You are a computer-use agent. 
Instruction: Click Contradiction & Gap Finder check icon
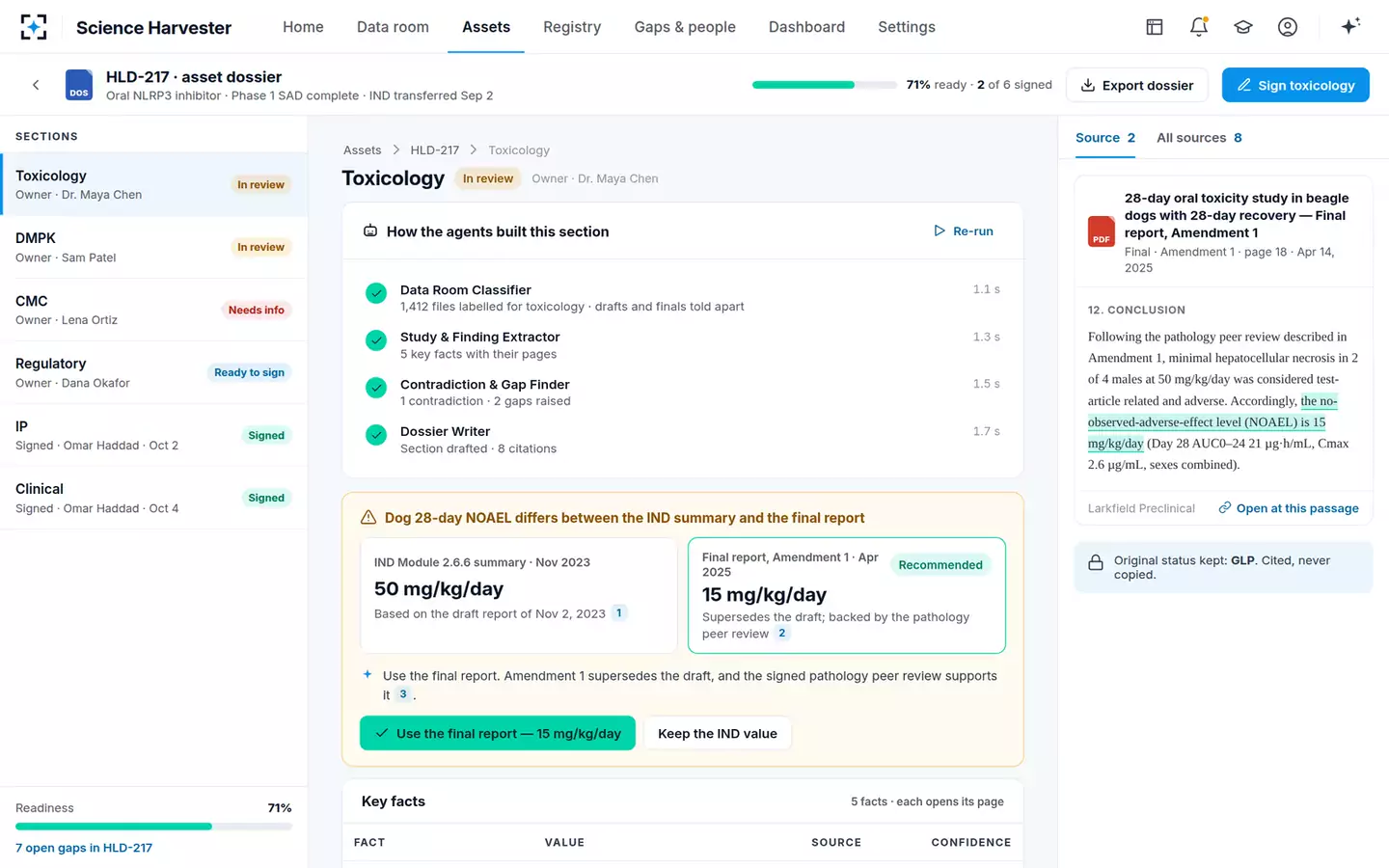click(x=376, y=388)
